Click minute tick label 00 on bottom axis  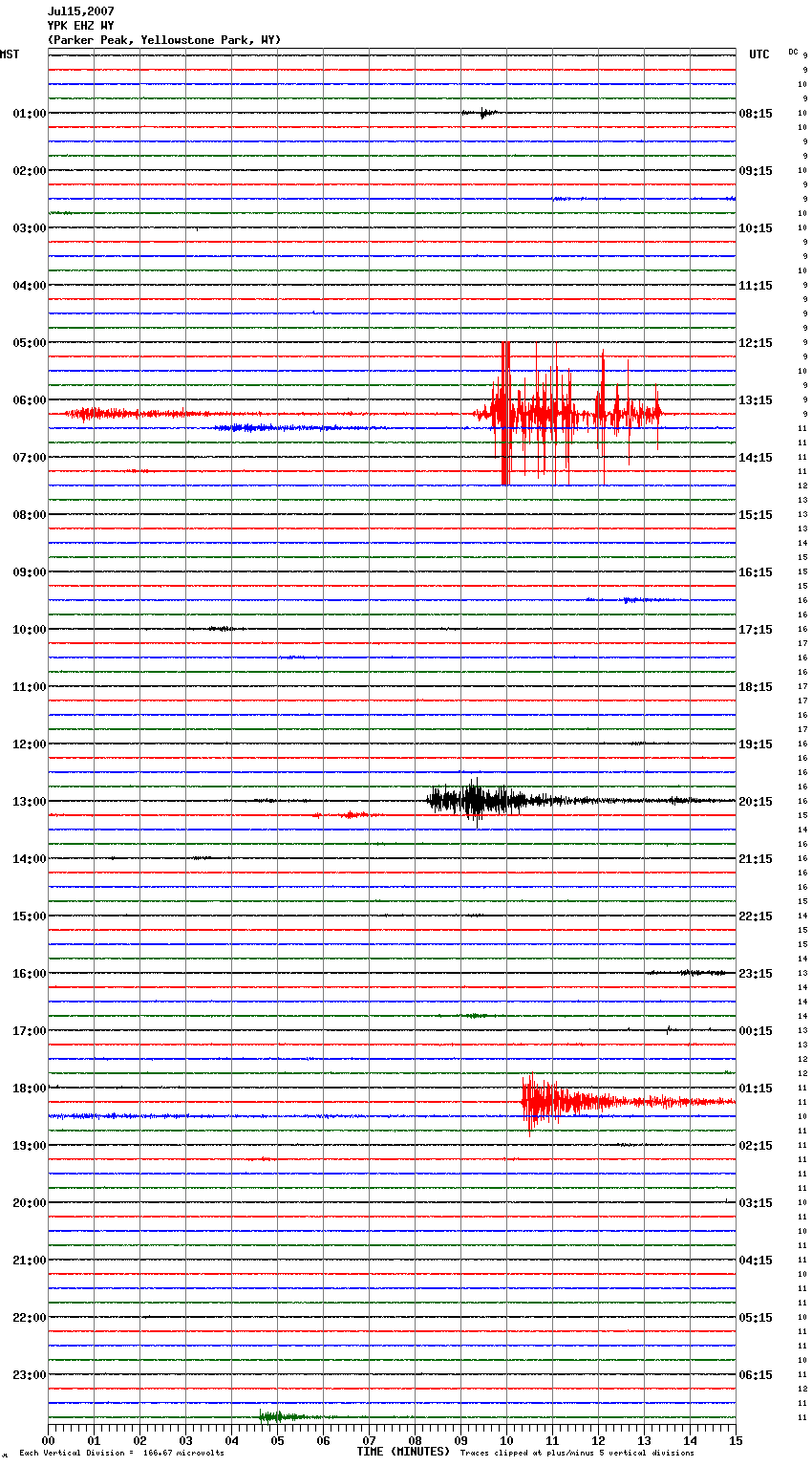click(x=48, y=1440)
